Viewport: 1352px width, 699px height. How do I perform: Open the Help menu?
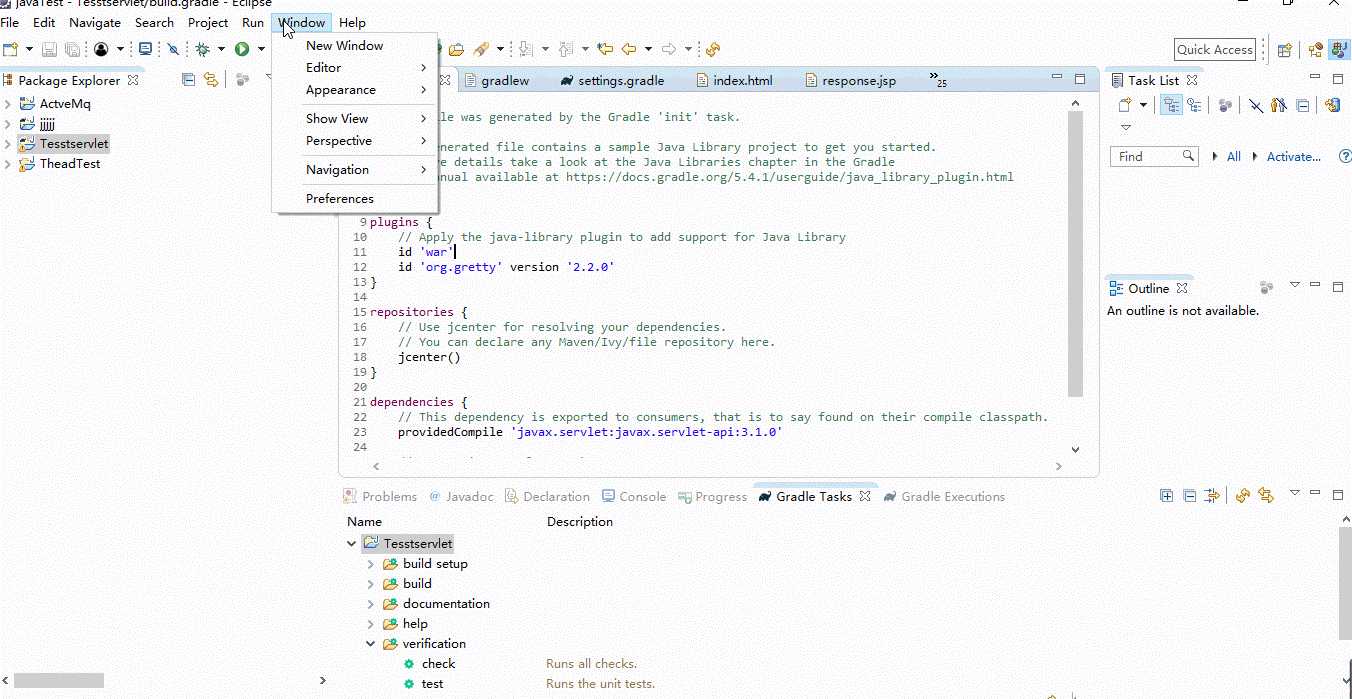click(352, 22)
